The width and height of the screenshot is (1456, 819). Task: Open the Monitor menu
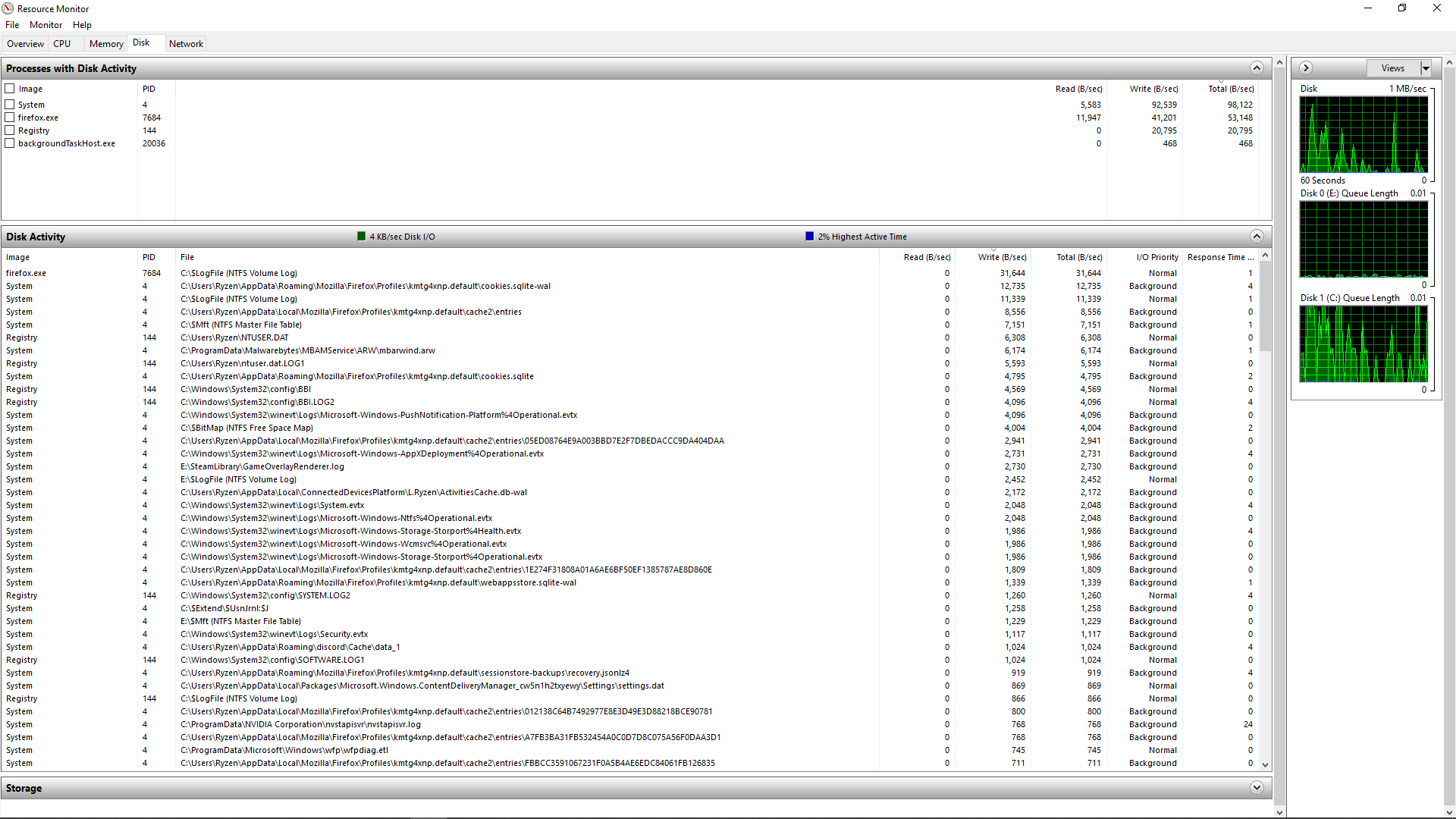[45, 25]
